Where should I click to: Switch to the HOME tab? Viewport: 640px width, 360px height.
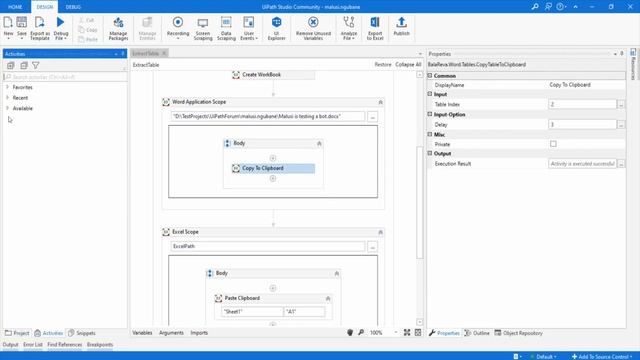[x=15, y=7]
